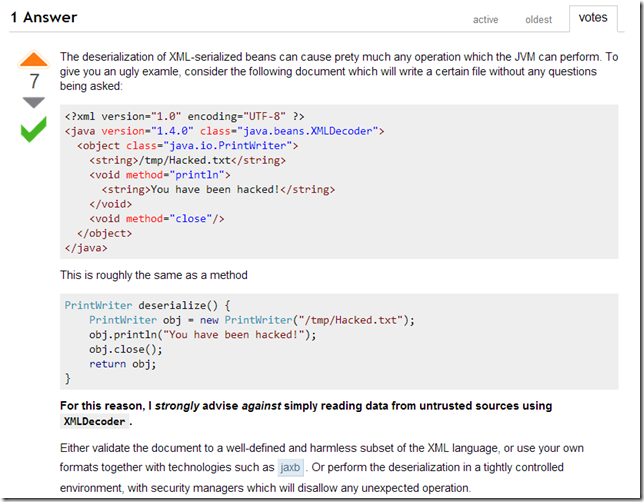Screen dimensions: 644x502
Task: Click the "return obj;" code line
Action: (123, 364)
